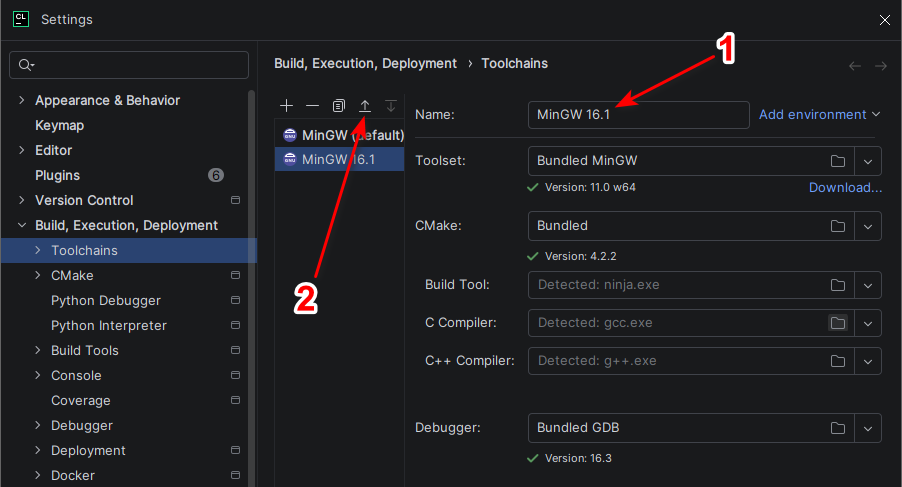
Task: Open Python Interpreter settings
Action: pos(109,325)
